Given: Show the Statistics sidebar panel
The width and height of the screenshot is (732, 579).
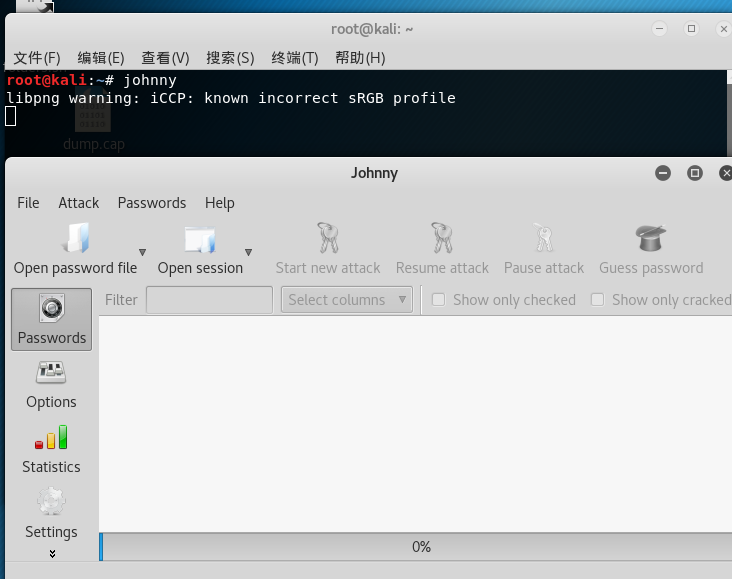Looking at the screenshot, I should [x=51, y=449].
